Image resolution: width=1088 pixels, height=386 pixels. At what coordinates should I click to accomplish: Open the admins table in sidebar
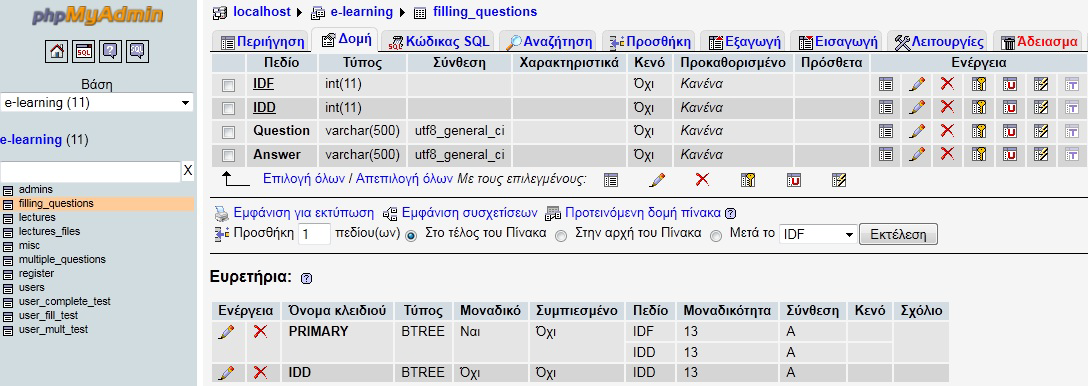point(36,189)
